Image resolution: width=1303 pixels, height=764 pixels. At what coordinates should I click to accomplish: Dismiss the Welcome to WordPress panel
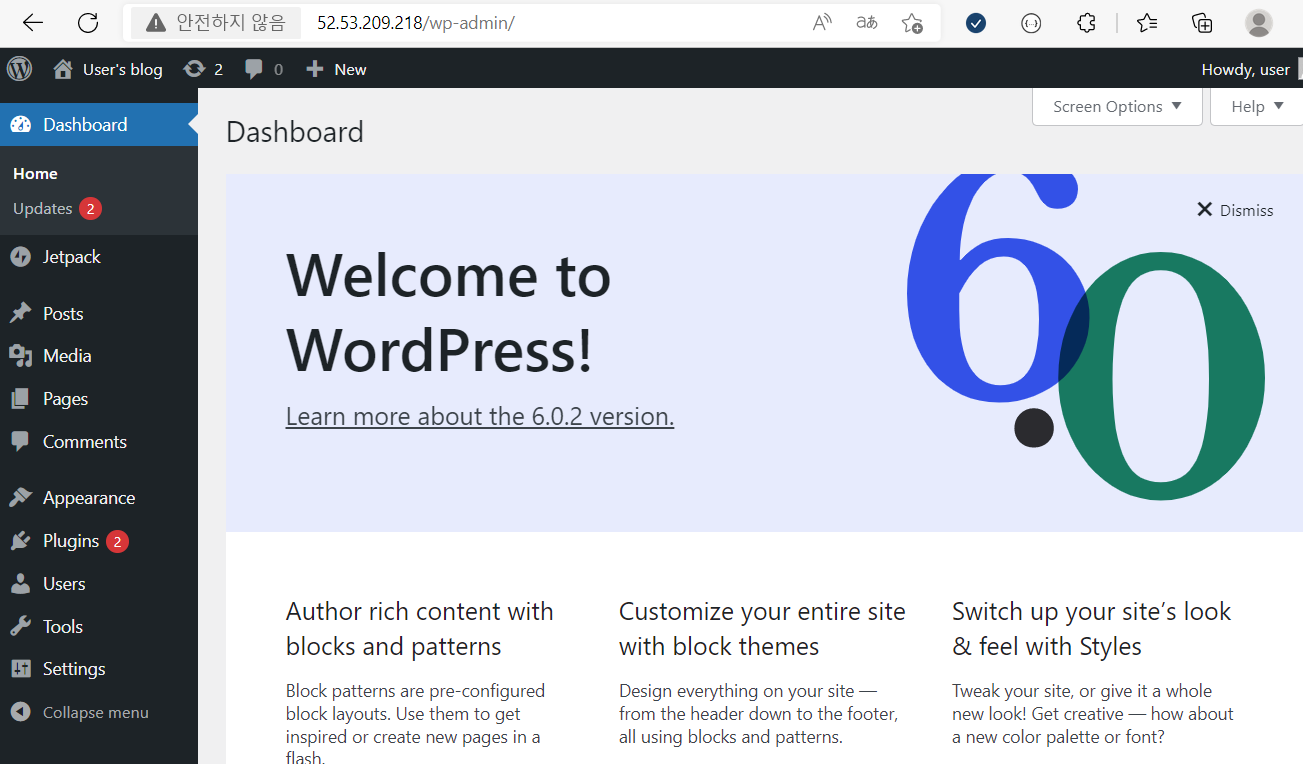(1235, 210)
